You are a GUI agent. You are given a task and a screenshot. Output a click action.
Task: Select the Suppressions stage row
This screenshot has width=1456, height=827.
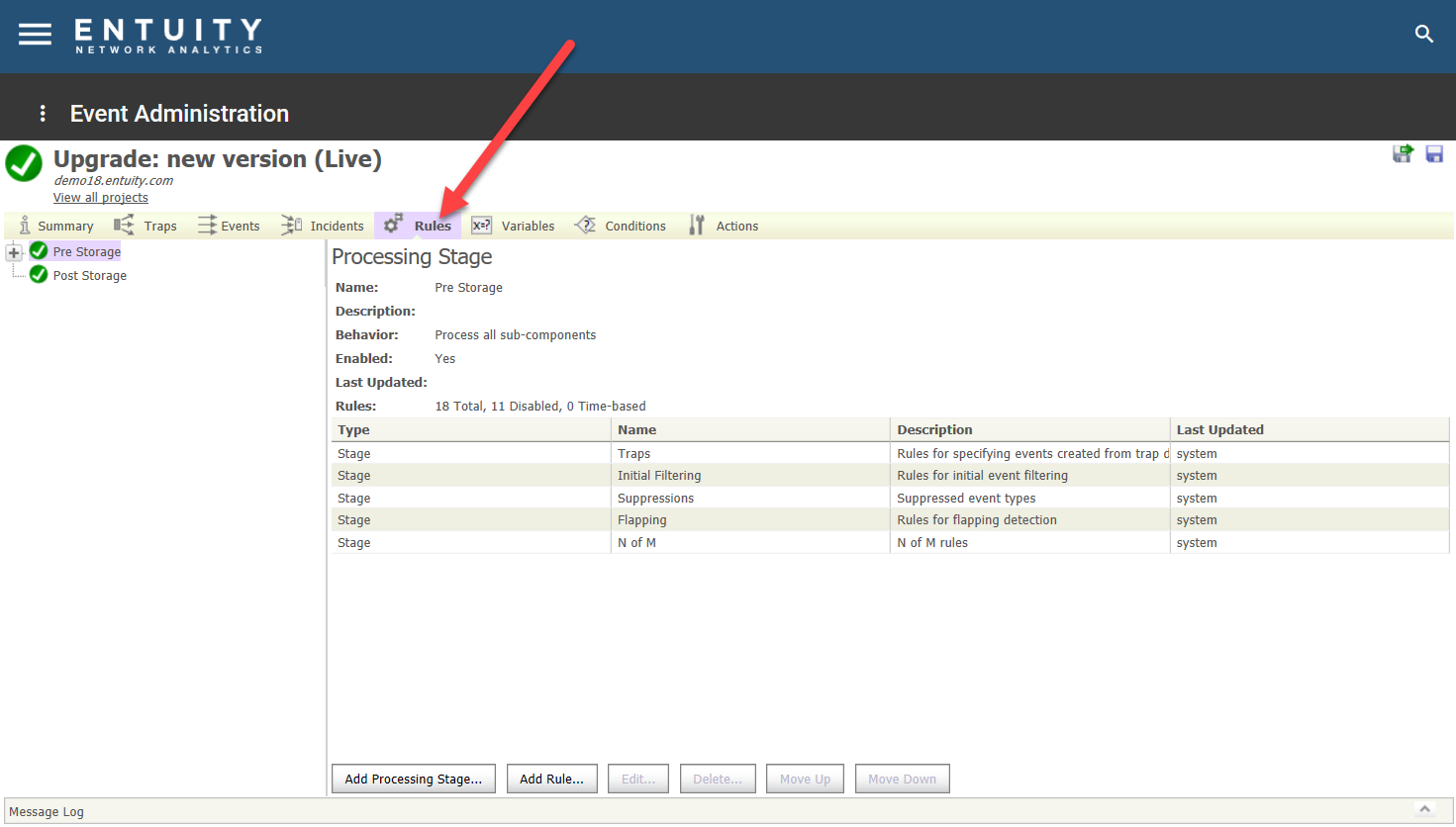pos(891,499)
